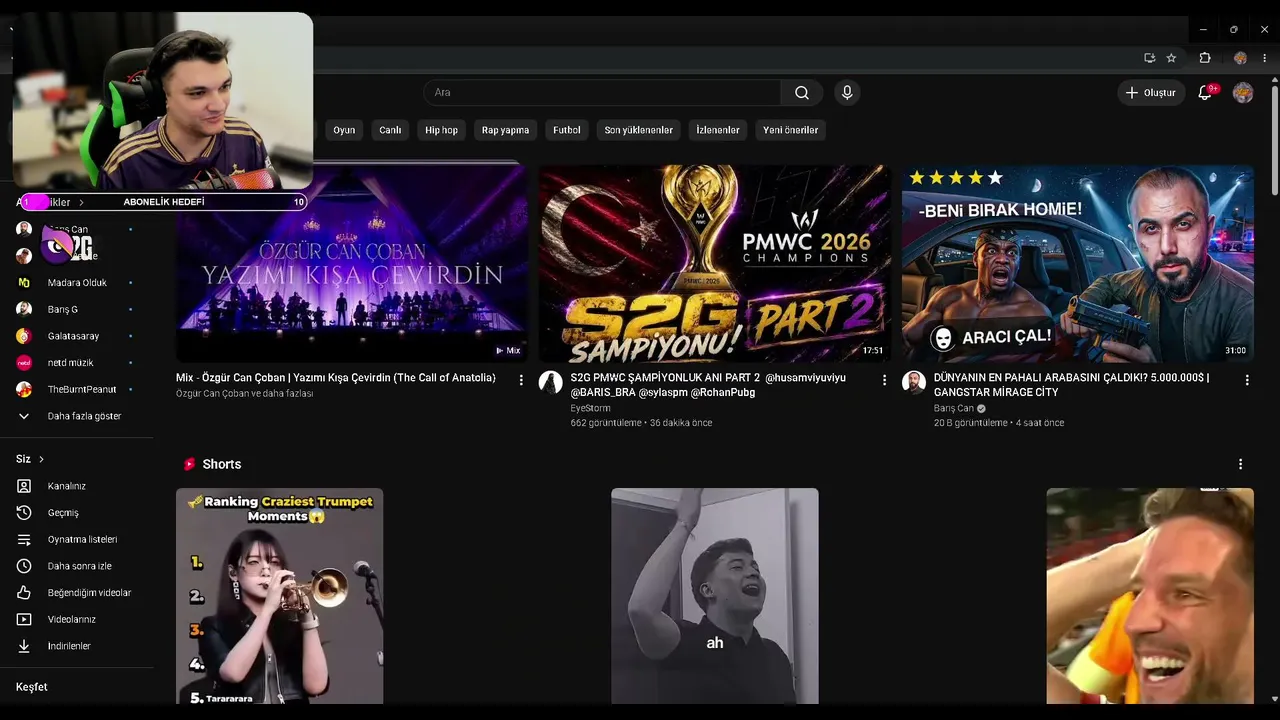The height and width of the screenshot is (720, 1280).
Task: Select the İzlenenler filter chip
Action: click(x=718, y=130)
